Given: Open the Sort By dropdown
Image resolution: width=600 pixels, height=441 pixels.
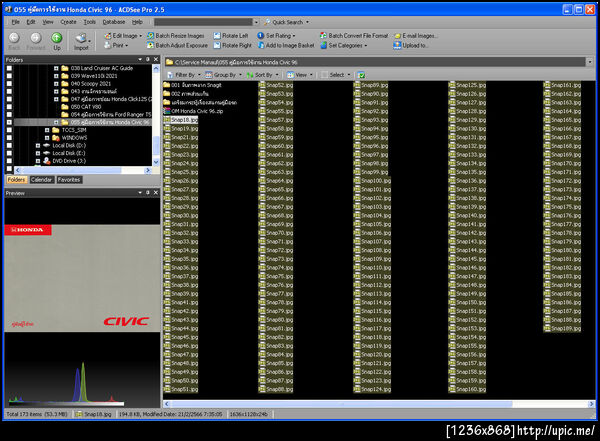Looking at the screenshot, I should 263,74.
